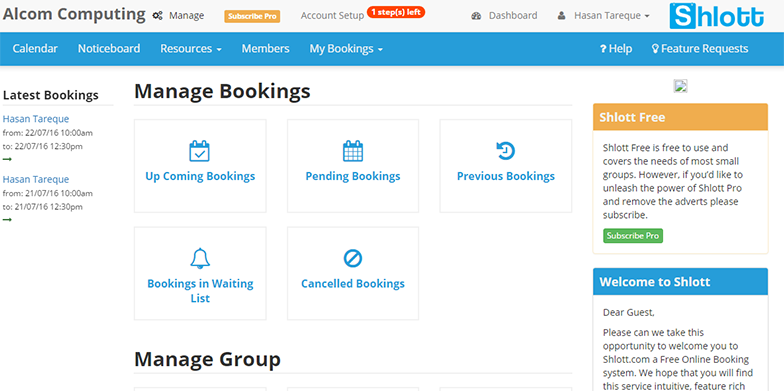Click the text 'from: 22/07/16 10:00am'
This screenshot has width=784, height=391.
point(48,133)
